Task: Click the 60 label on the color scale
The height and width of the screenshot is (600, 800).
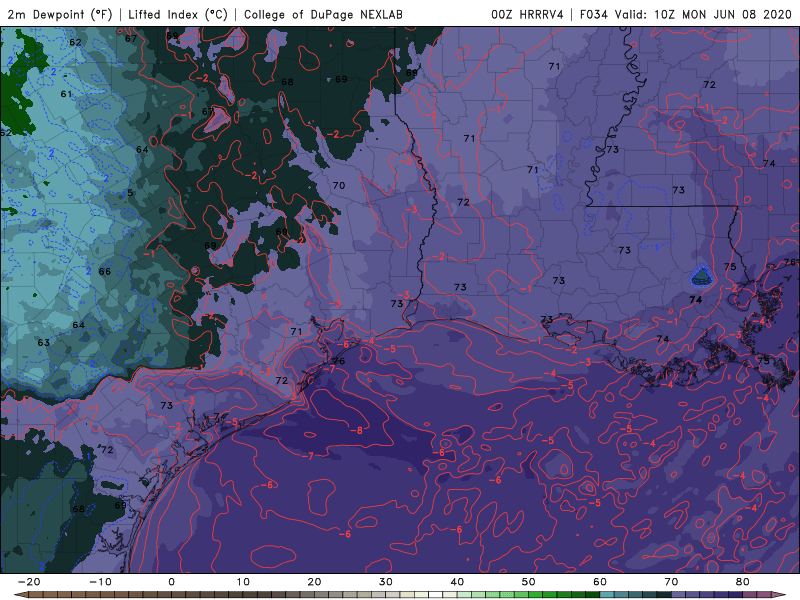Action: [600, 582]
